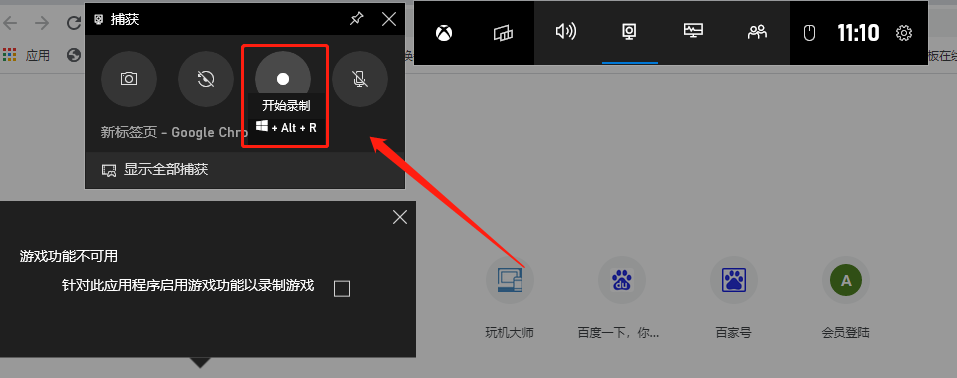Start recording with the record button
This screenshot has width=957, height=378.
283,79
